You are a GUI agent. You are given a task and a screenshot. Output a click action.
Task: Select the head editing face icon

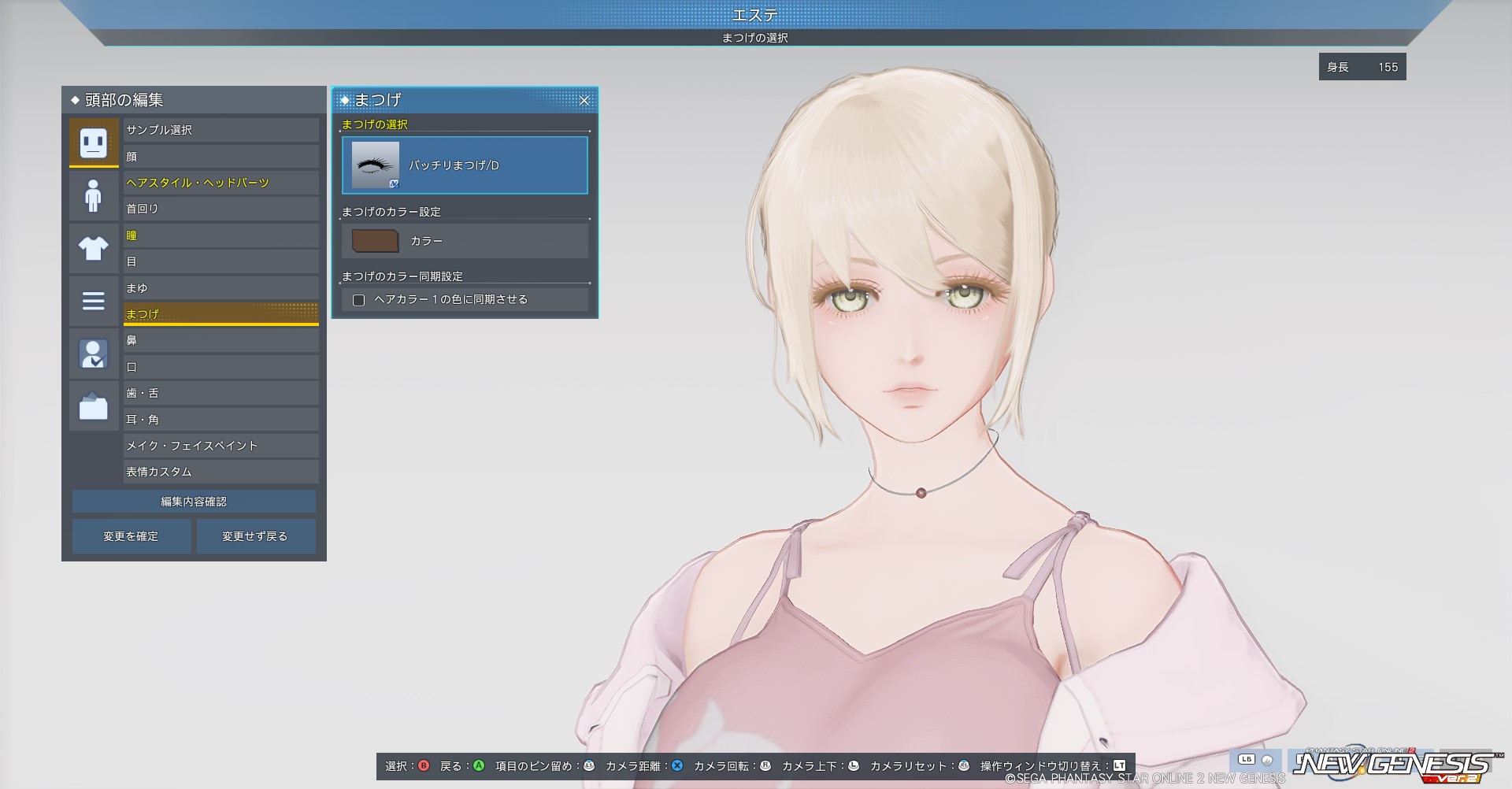(94, 143)
